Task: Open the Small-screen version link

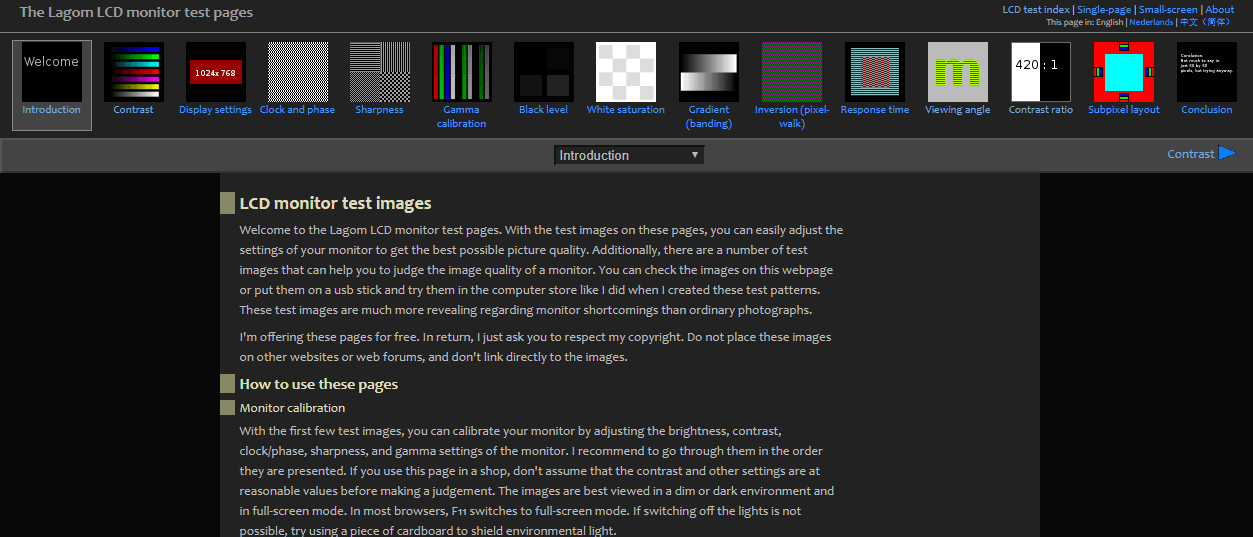Action: 1168,10
